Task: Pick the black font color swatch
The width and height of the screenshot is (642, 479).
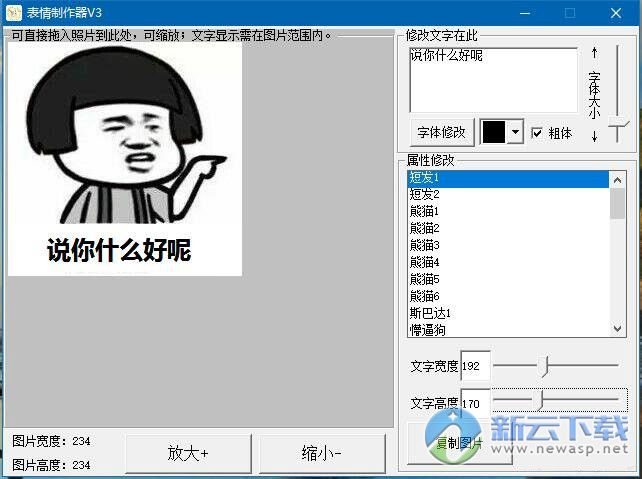Action: (494, 132)
